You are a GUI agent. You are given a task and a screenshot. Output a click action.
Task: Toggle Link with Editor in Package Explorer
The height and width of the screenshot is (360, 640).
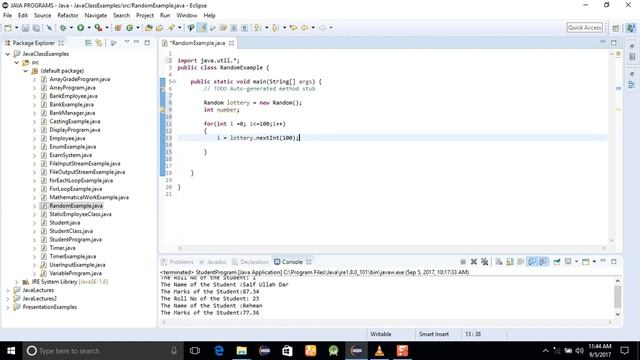coord(99,43)
